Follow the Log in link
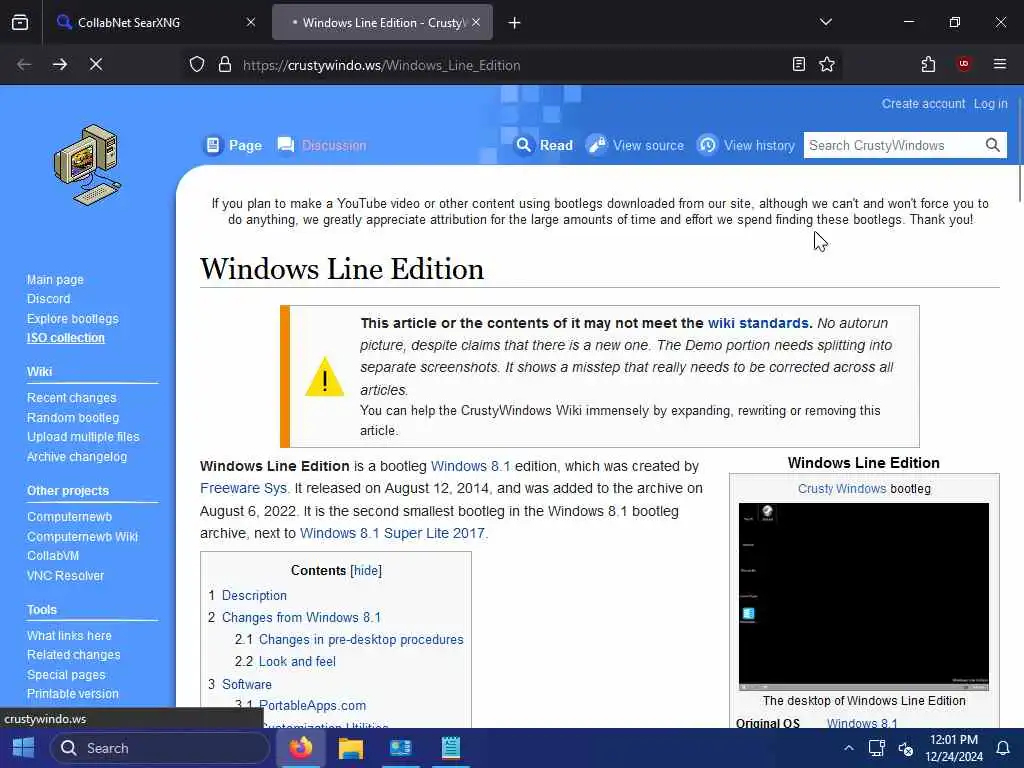 coord(990,104)
